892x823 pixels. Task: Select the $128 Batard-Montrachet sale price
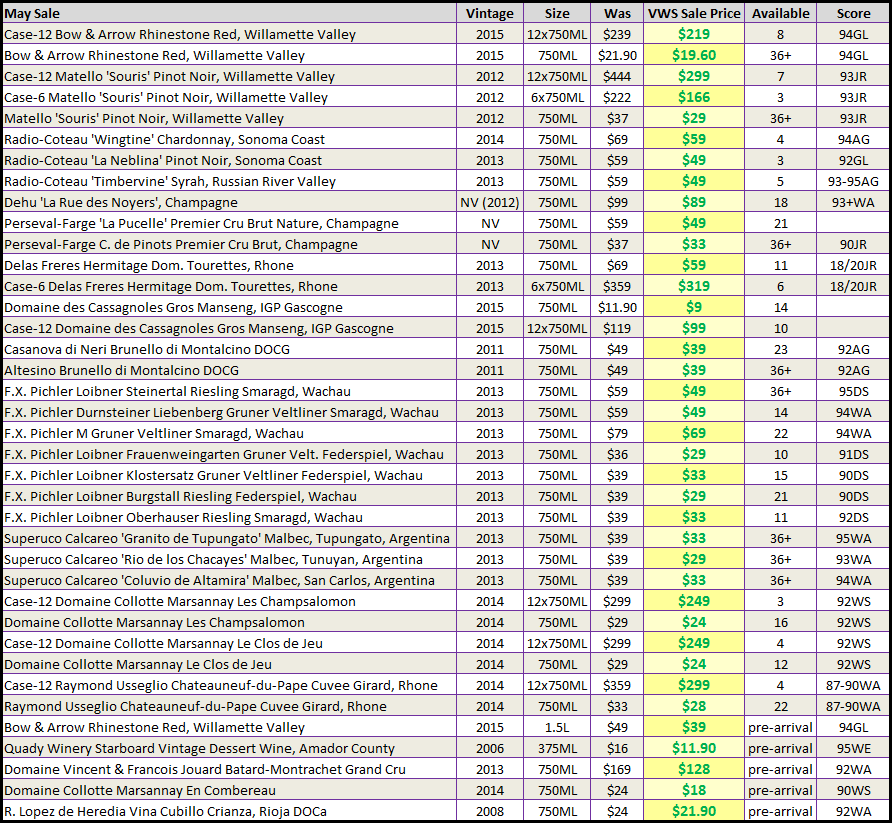pyautogui.click(x=694, y=769)
